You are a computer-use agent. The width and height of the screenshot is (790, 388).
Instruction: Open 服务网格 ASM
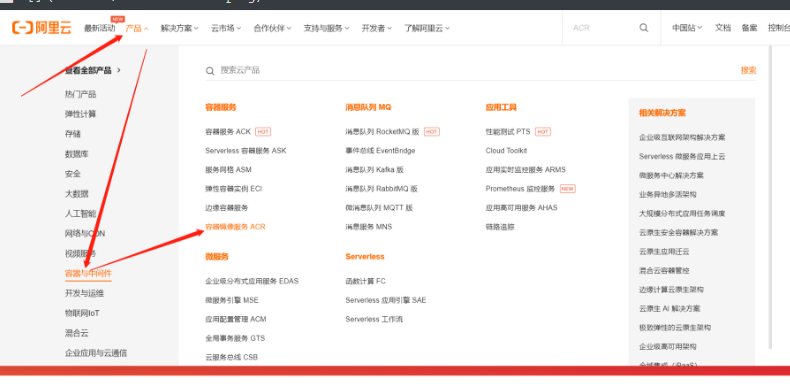228,170
